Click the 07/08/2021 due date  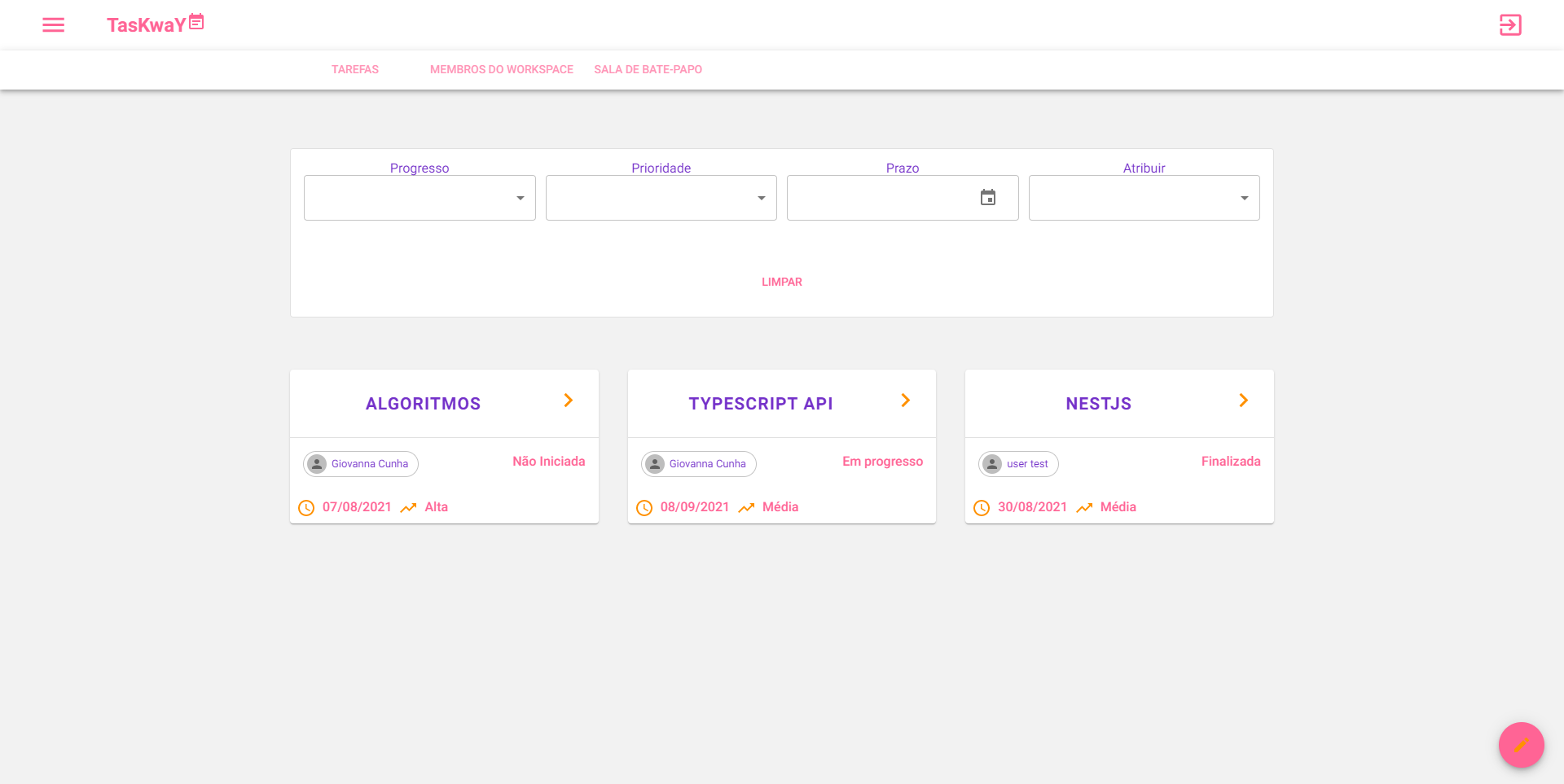357,507
